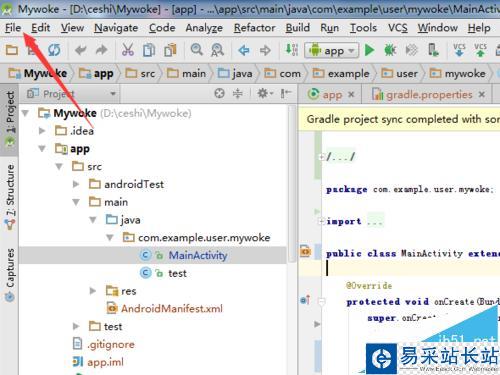Click the scroll from source target icon
The width and height of the screenshot is (500, 375).
[219, 93]
